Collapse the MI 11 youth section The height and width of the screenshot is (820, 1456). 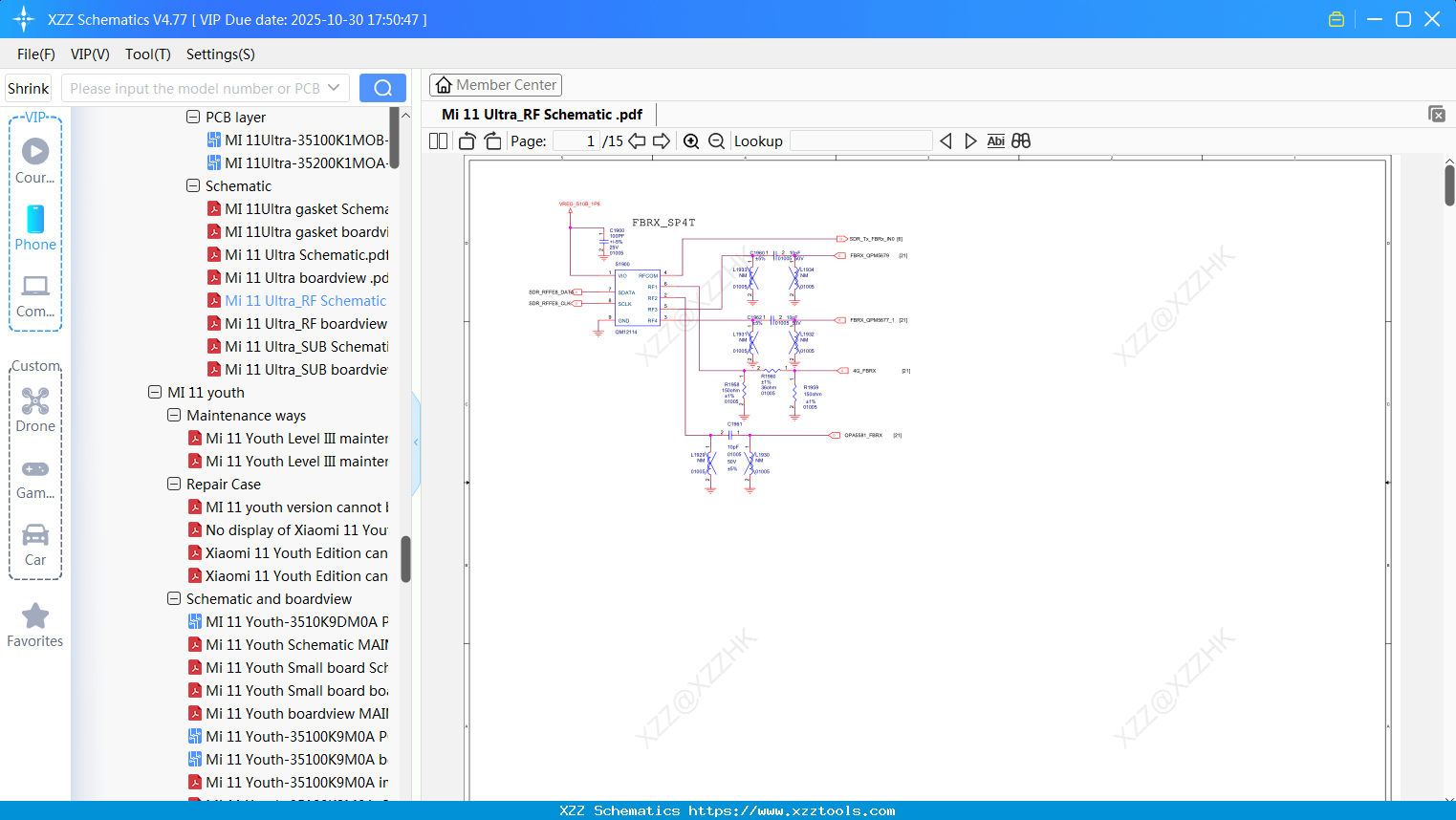(155, 392)
